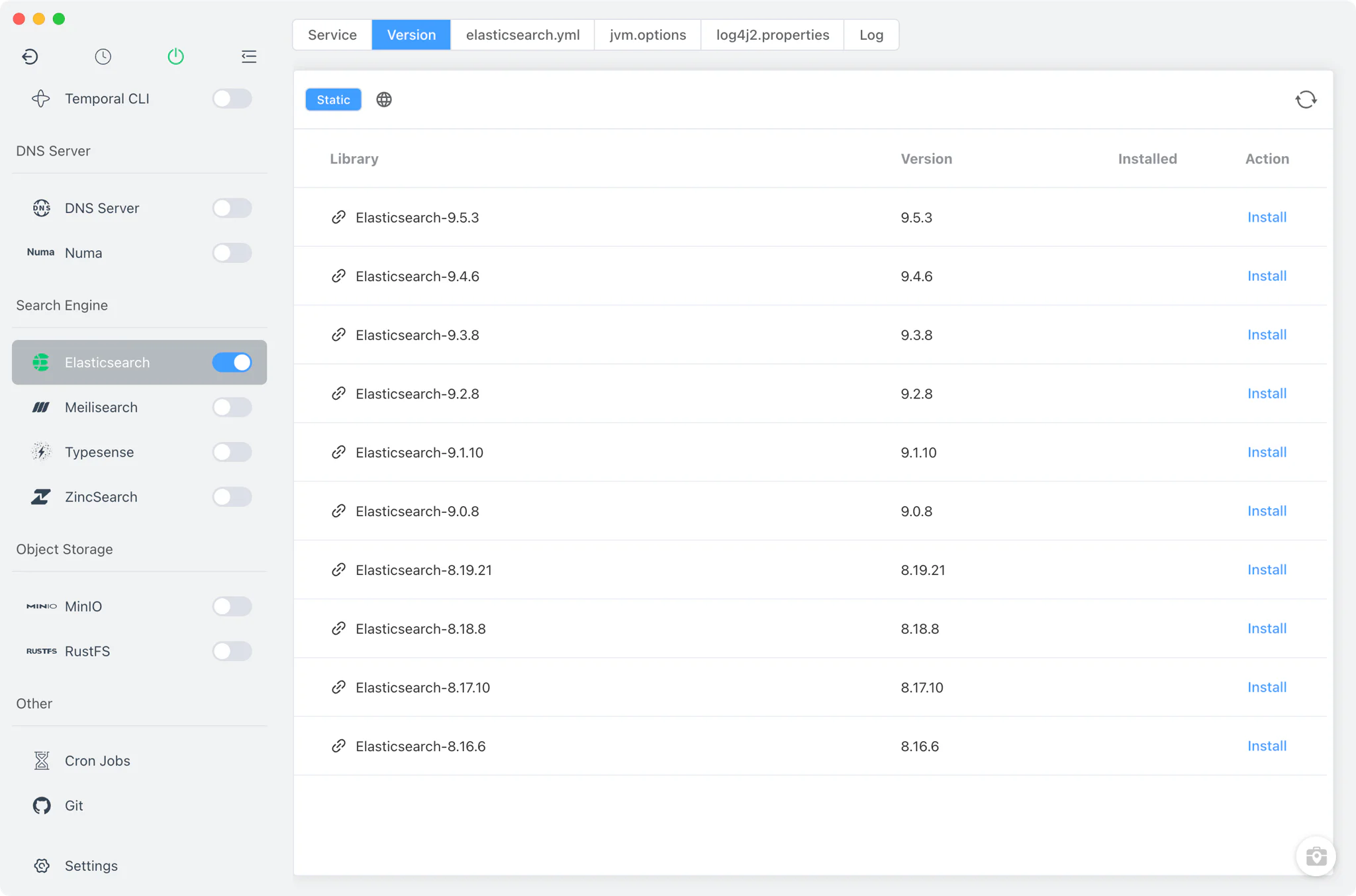This screenshot has height=896, width=1356.
Task: Select the Version tab
Action: coord(411,35)
